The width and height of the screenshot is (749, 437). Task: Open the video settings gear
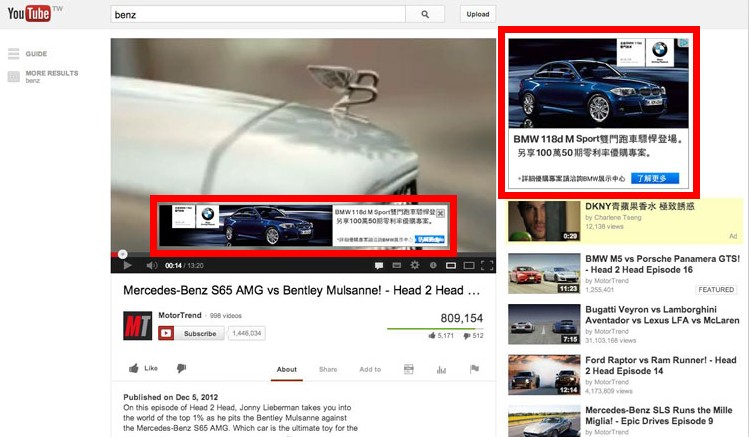[x=415, y=265]
